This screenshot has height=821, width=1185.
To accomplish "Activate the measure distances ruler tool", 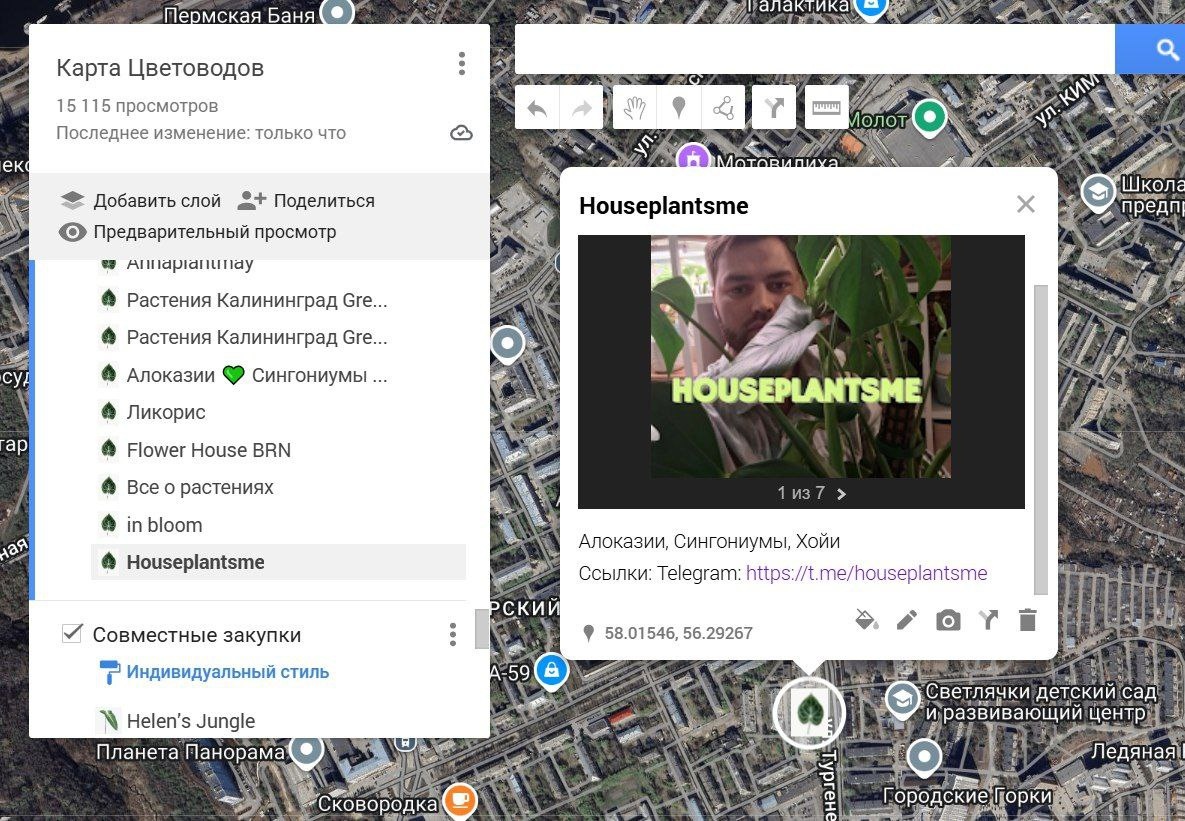I will 826,108.
